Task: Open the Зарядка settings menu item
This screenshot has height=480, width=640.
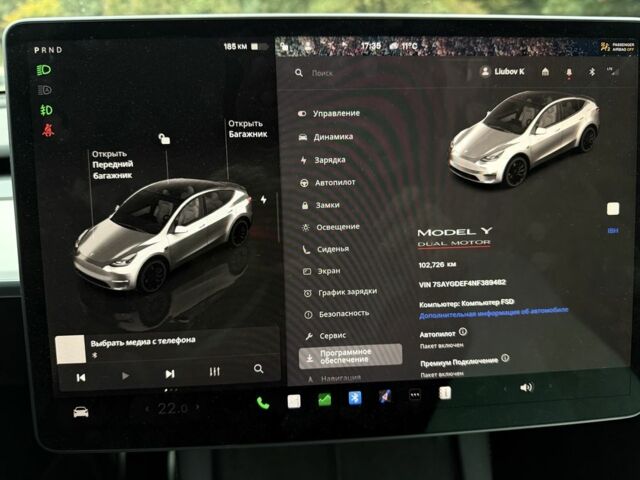Action: [330, 160]
